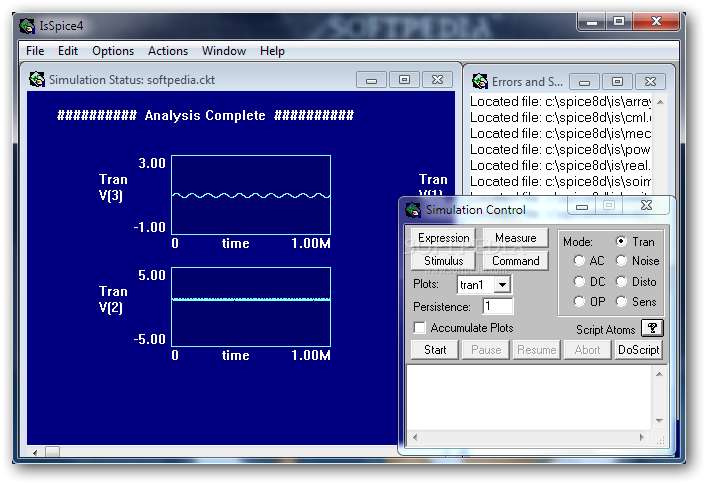Open the Window menu
706x484 pixels.
224,51
